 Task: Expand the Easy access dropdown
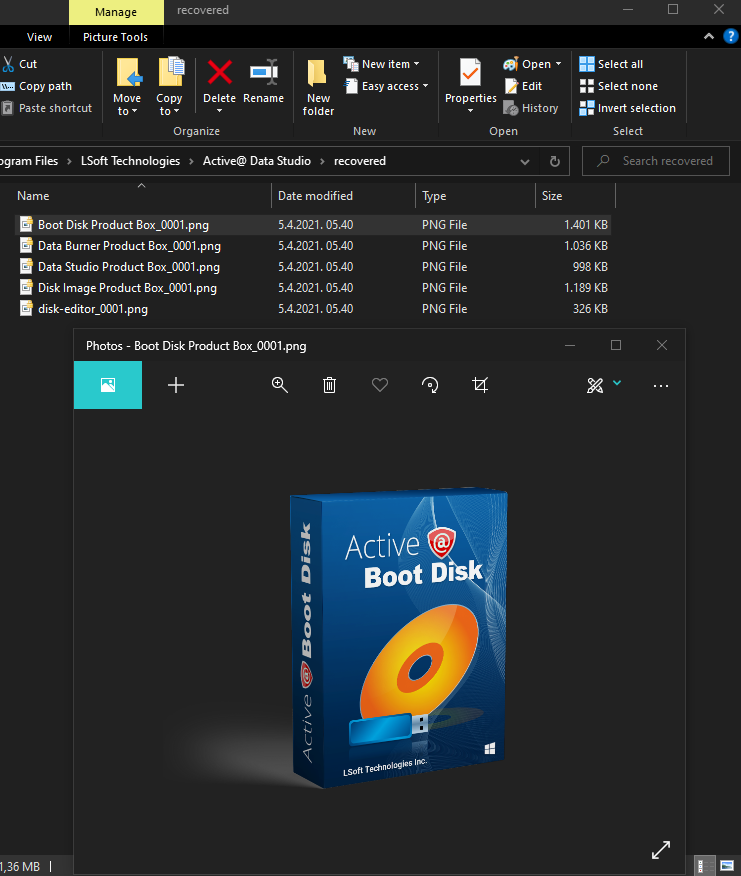(x=425, y=86)
